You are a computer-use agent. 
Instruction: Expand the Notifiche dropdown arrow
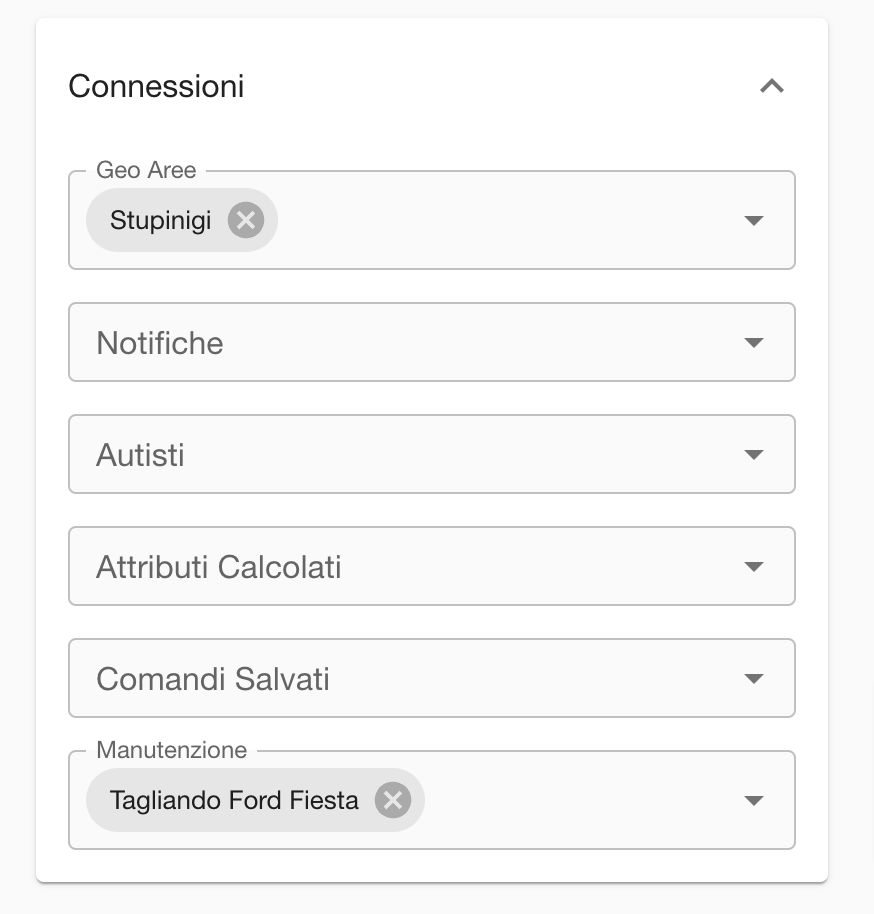coord(754,343)
